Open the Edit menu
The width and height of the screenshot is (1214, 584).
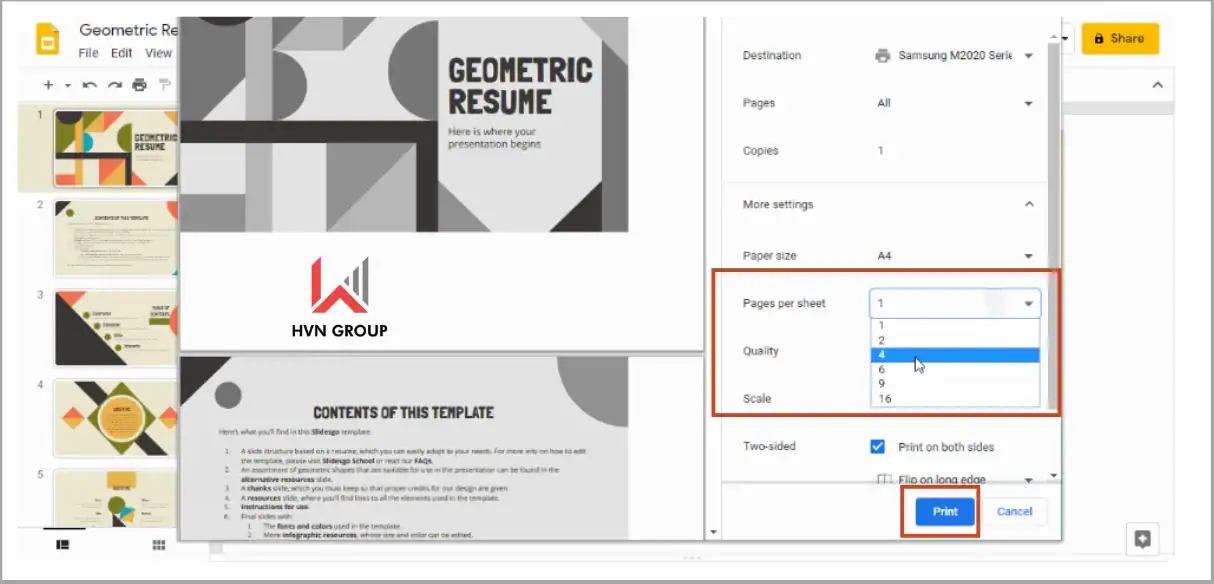(x=122, y=53)
